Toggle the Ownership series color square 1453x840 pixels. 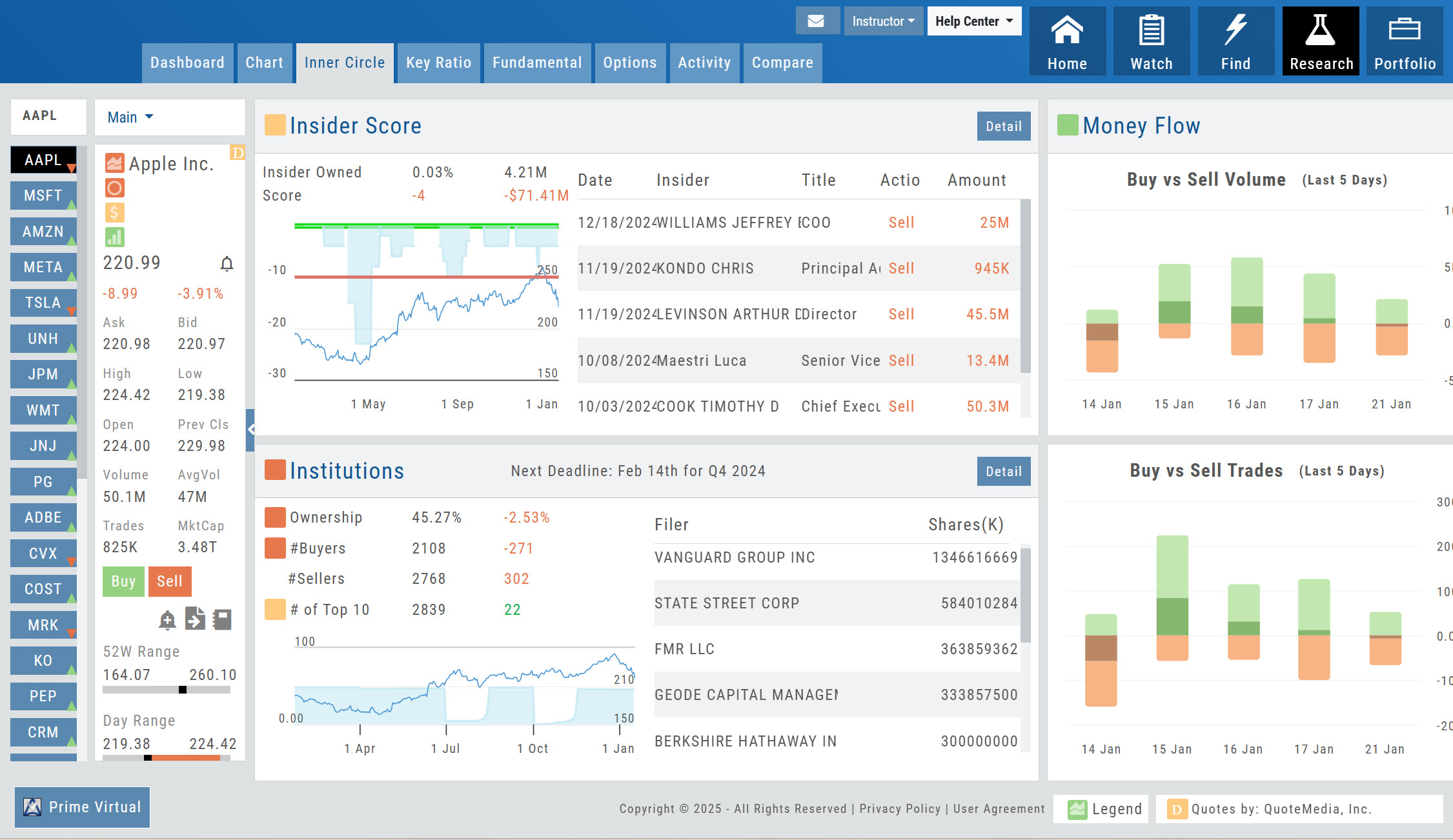[x=275, y=517]
